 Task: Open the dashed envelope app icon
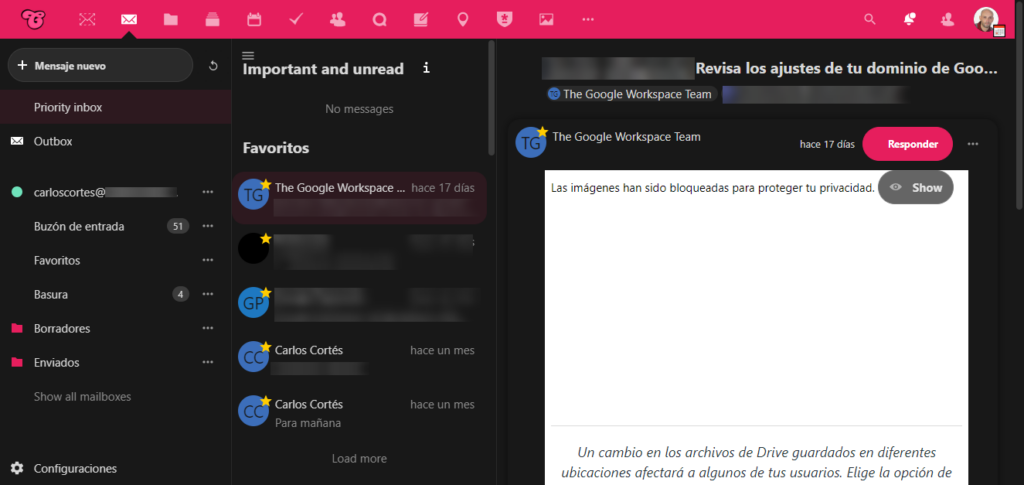(87, 20)
